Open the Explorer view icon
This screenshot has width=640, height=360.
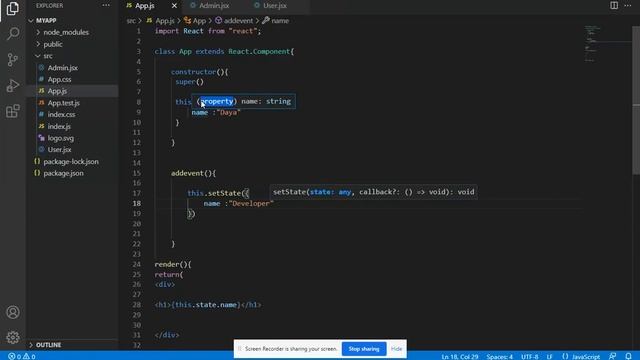pyautogui.click(x=13, y=8)
